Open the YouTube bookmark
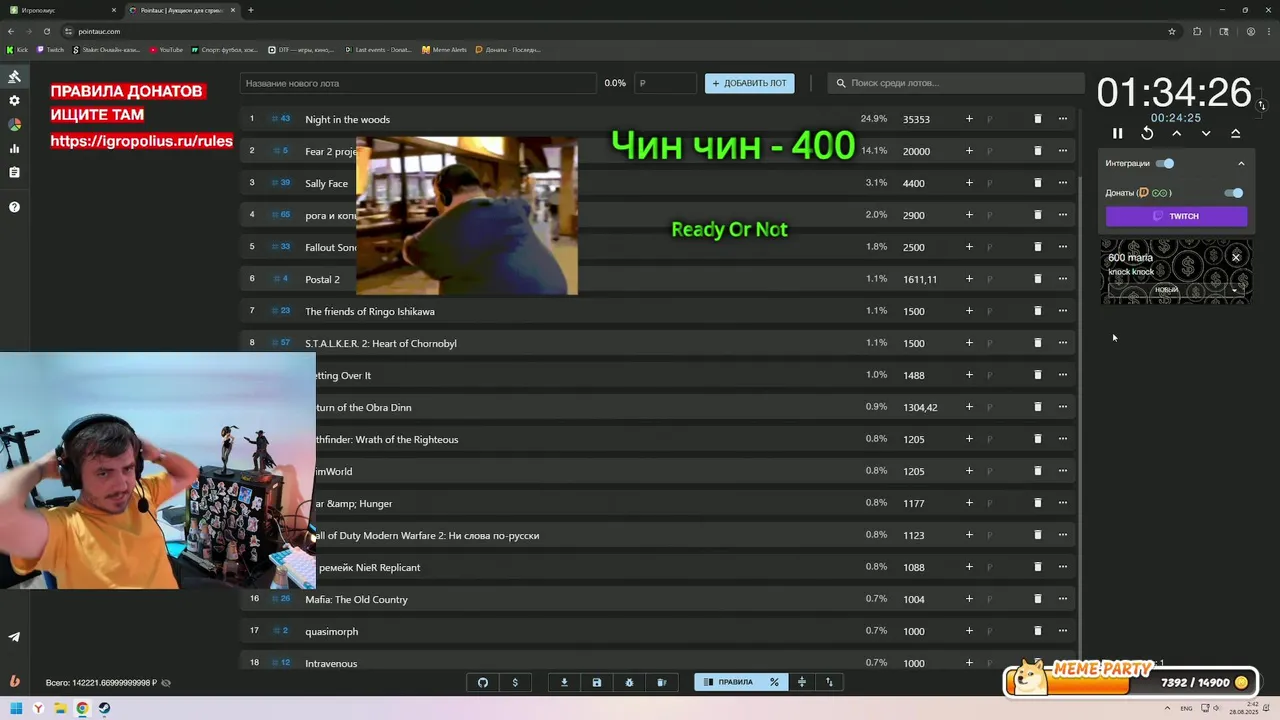Image resolution: width=1280 pixels, height=720 pixels. (167, 49)
